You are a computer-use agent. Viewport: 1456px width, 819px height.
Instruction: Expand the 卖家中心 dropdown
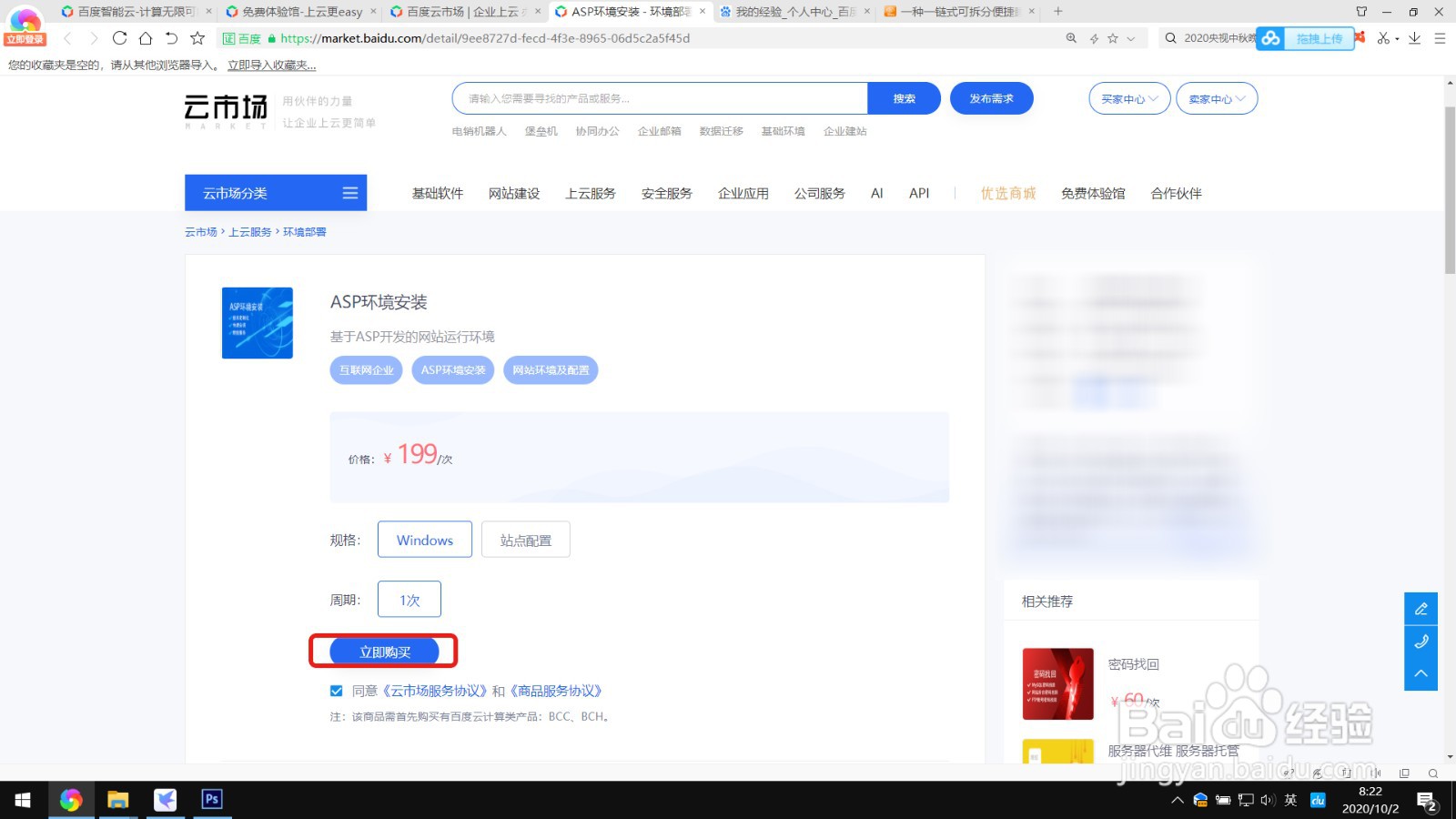[1217, 98]
